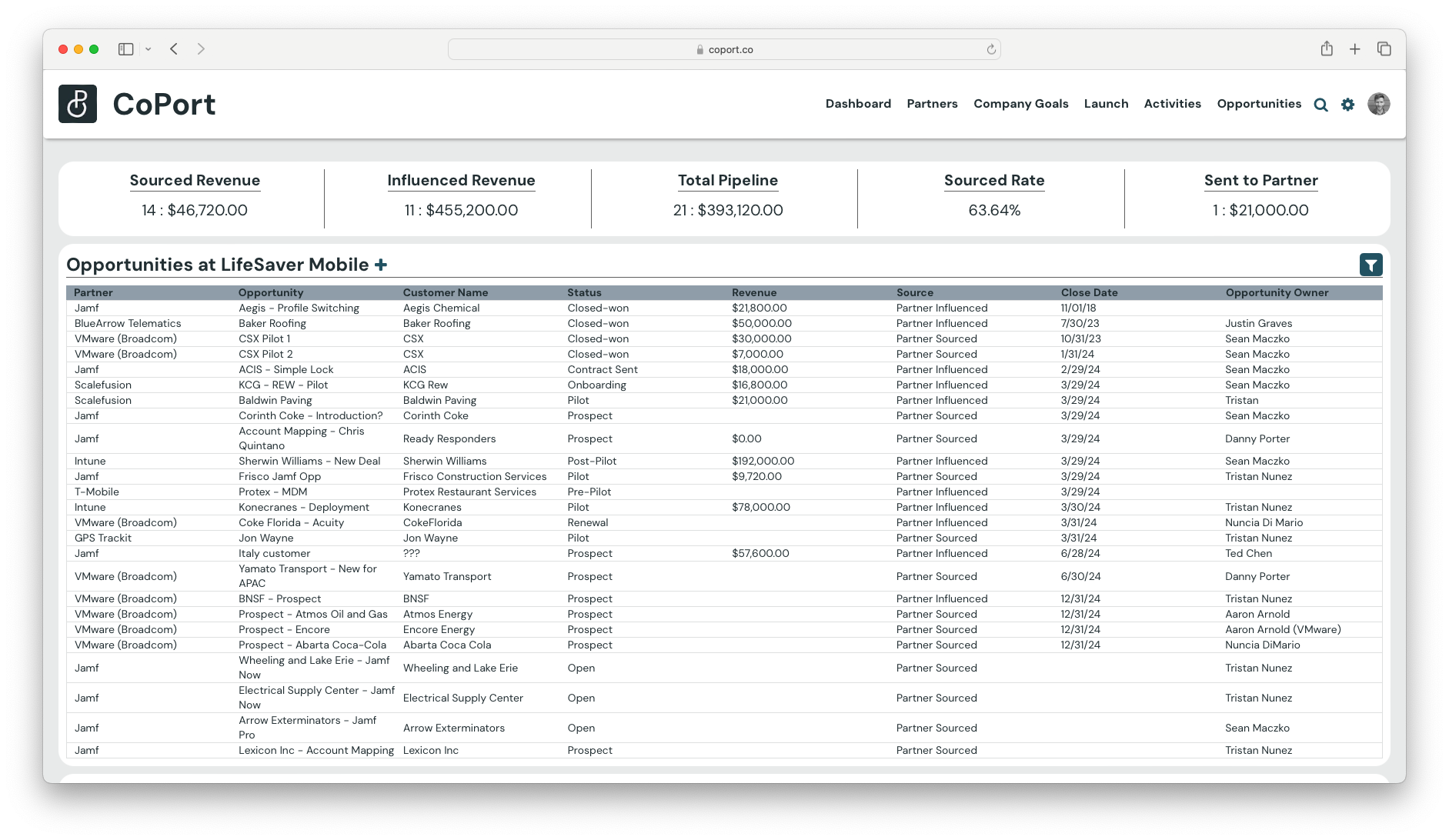Open the Launch menu item
This screenshot has height=840, width=1449.
click(1106, 104)
